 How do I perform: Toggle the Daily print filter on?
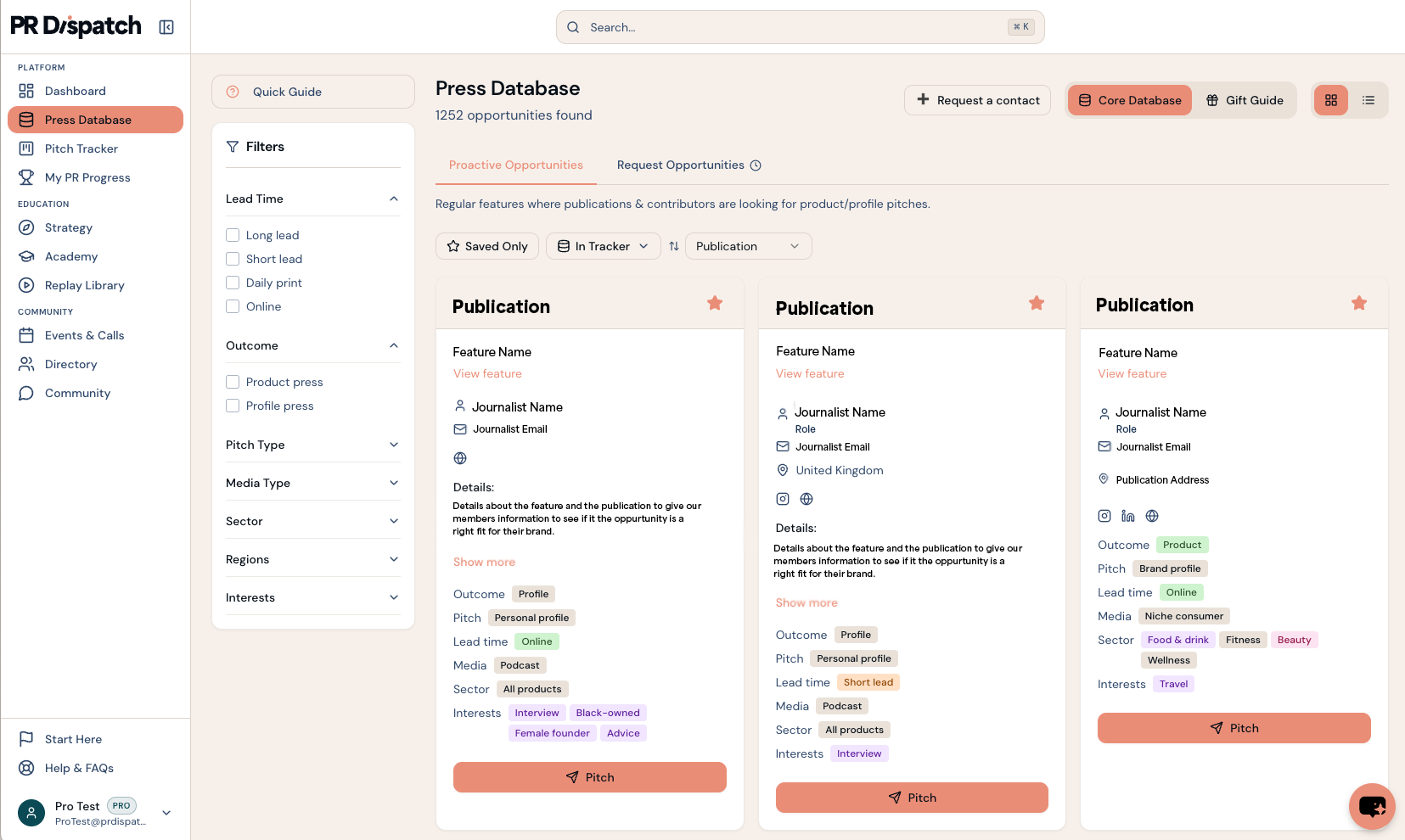233,283
